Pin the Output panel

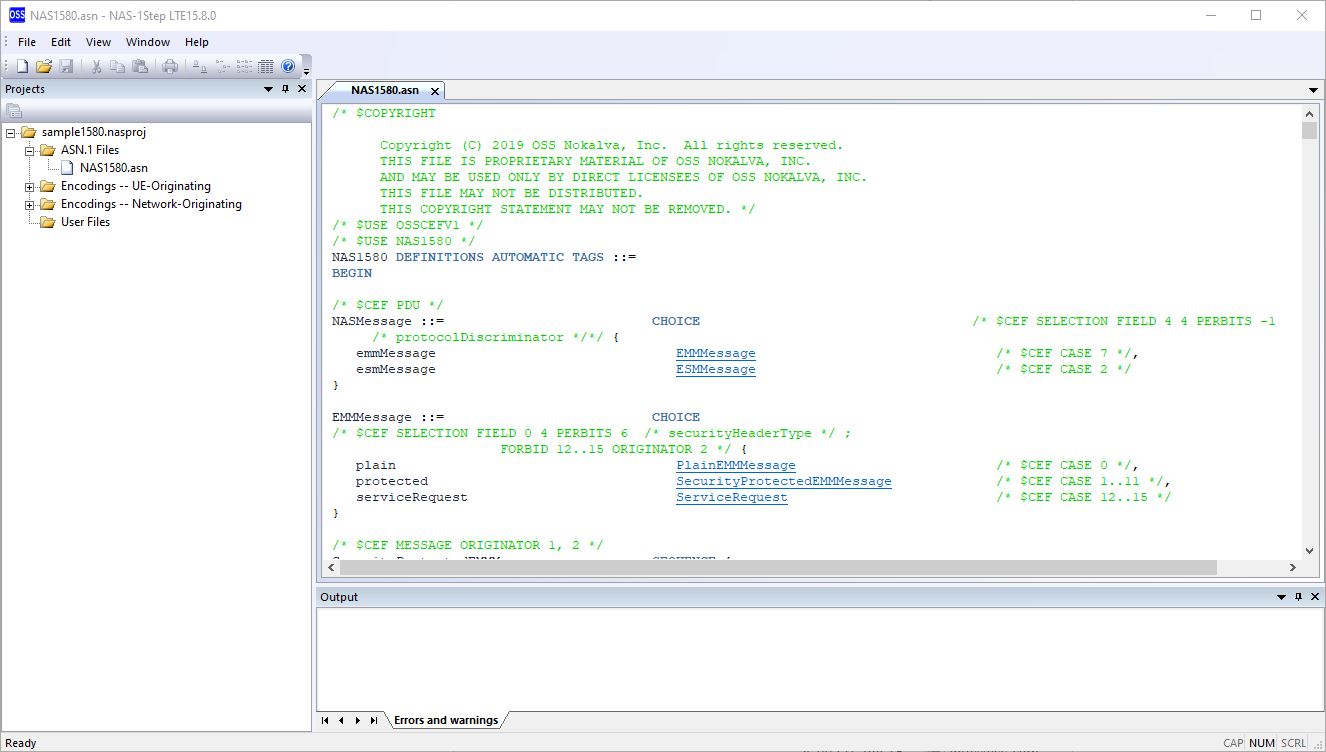pyautogui.click(x=1298, y=597)
